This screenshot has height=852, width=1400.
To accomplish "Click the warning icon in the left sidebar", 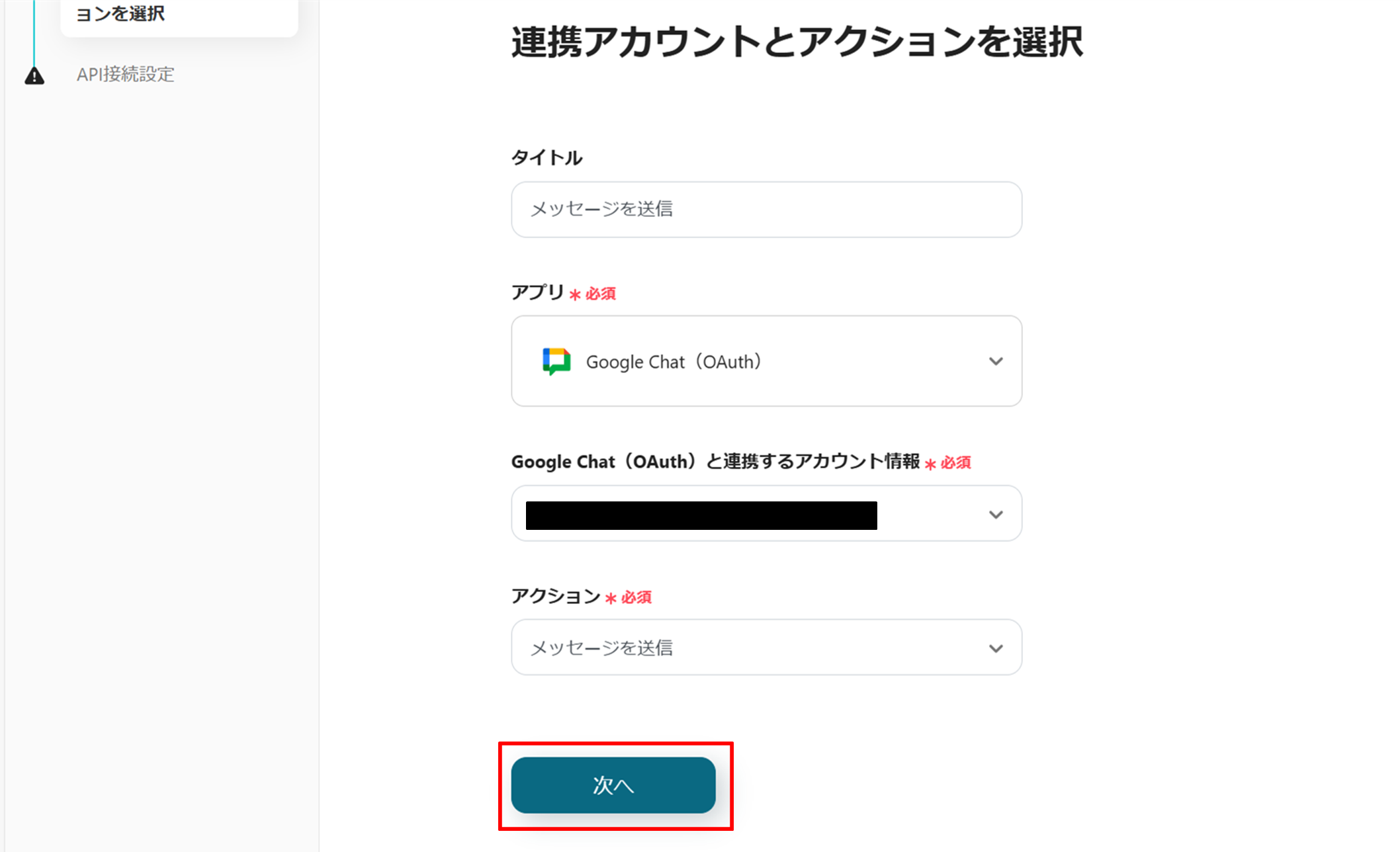I will tap(34, 75).
